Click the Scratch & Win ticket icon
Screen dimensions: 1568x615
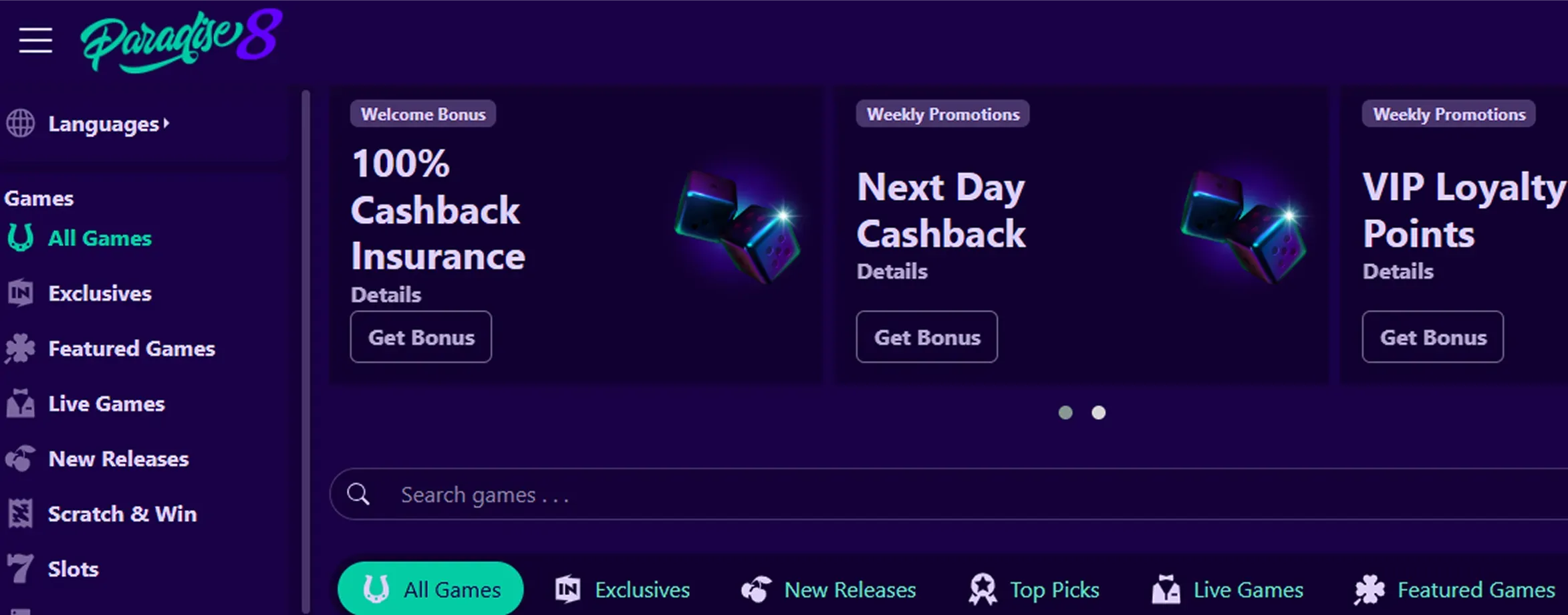[x=20, y=513]
